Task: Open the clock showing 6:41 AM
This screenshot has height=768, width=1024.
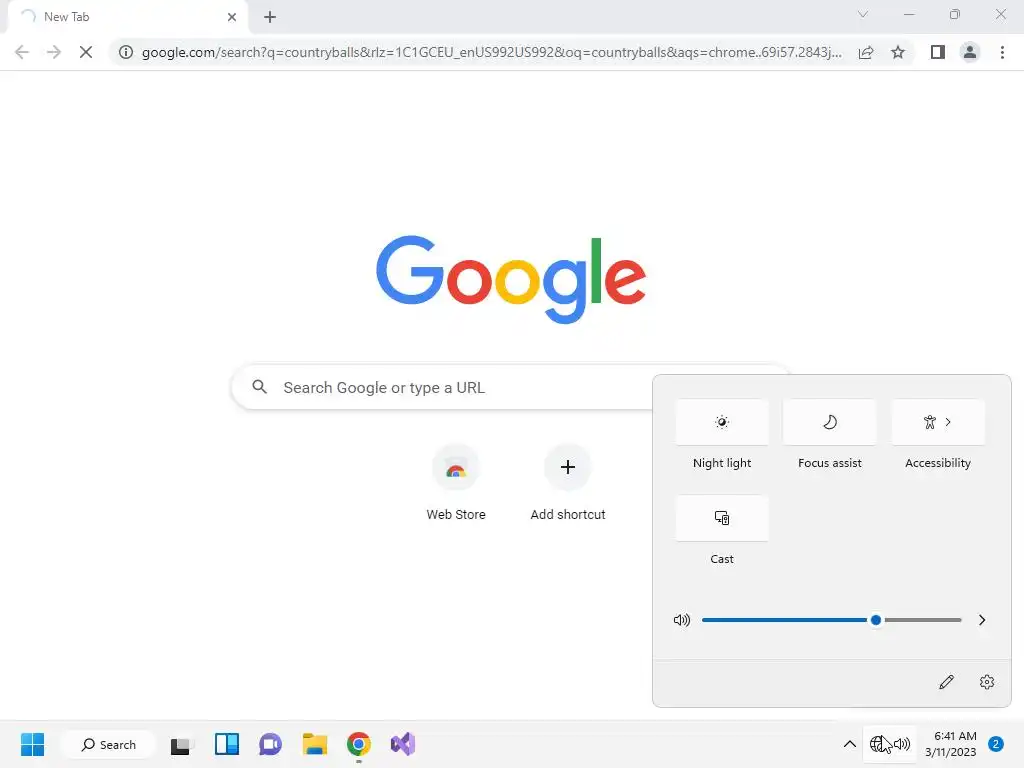Action: tap(951, 744)
